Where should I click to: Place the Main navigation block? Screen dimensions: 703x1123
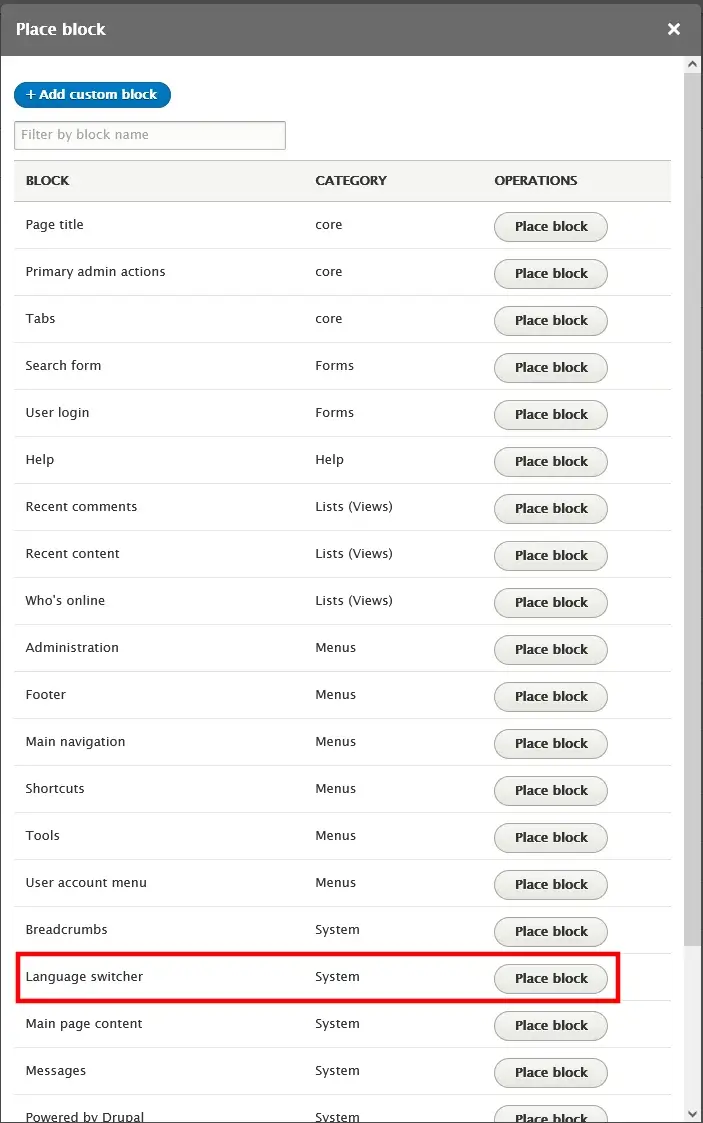[551, 744]
